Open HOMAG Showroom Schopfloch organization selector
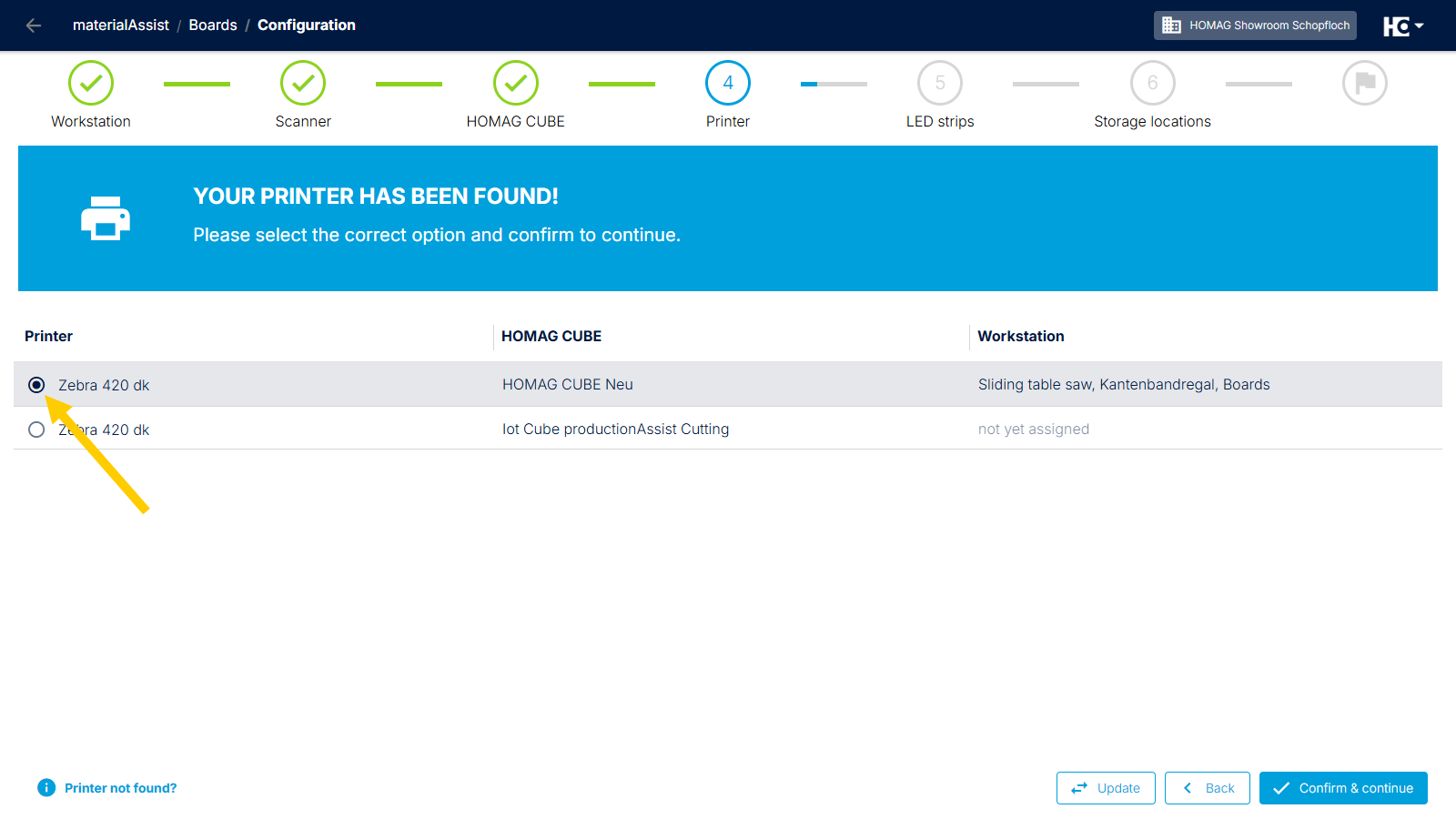 coord(1255,25)
